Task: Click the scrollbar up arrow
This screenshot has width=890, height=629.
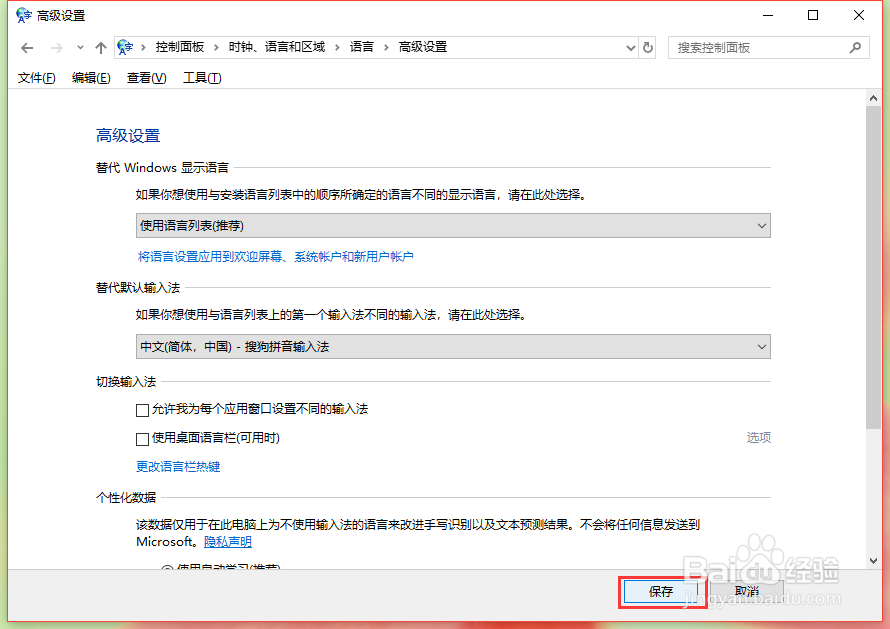Action: (874, 96)
